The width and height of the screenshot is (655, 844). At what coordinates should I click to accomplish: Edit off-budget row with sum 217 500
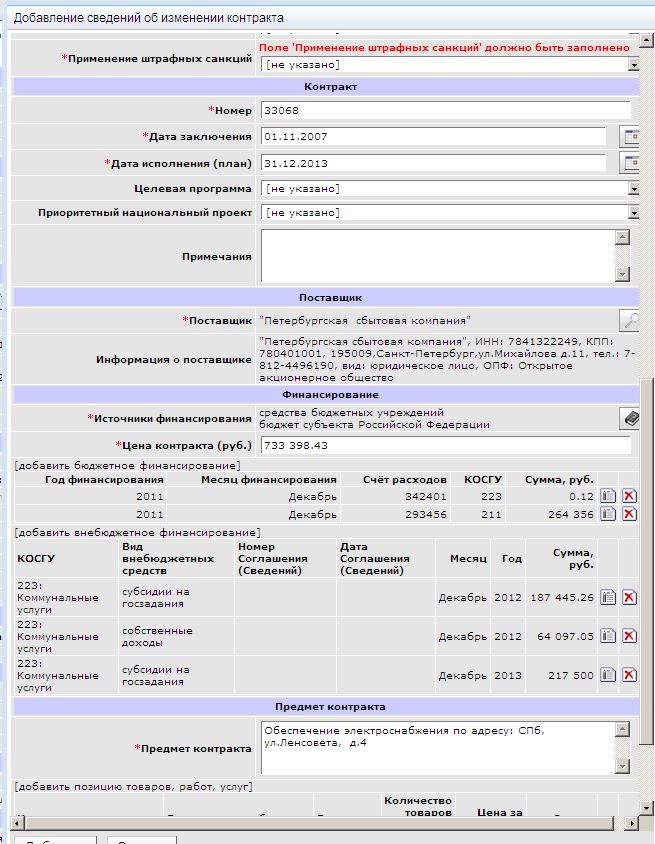pyautogui.click(x=608, y=674)
